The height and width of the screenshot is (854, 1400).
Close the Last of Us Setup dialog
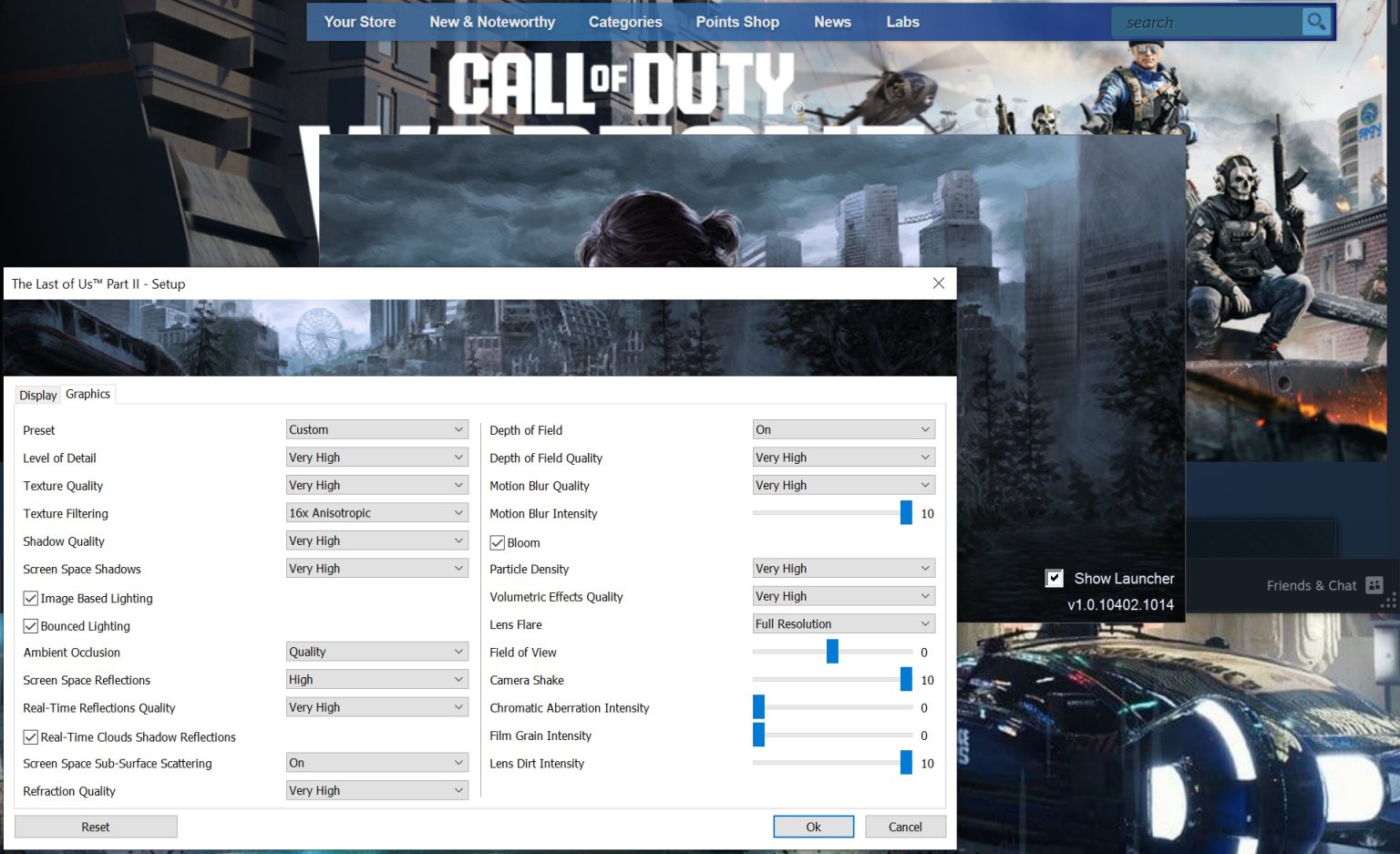tap(938, 283)
